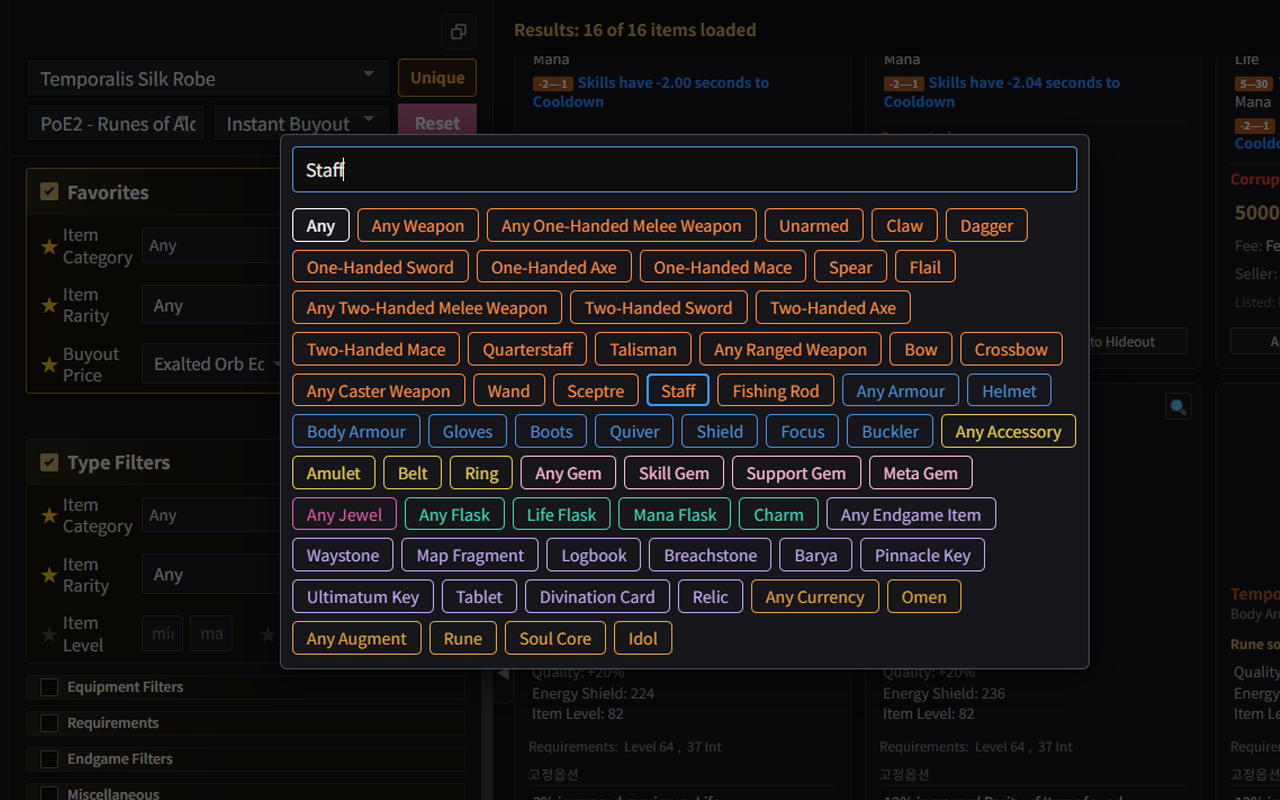Pick the Crossbow category

click(1011, 350)
